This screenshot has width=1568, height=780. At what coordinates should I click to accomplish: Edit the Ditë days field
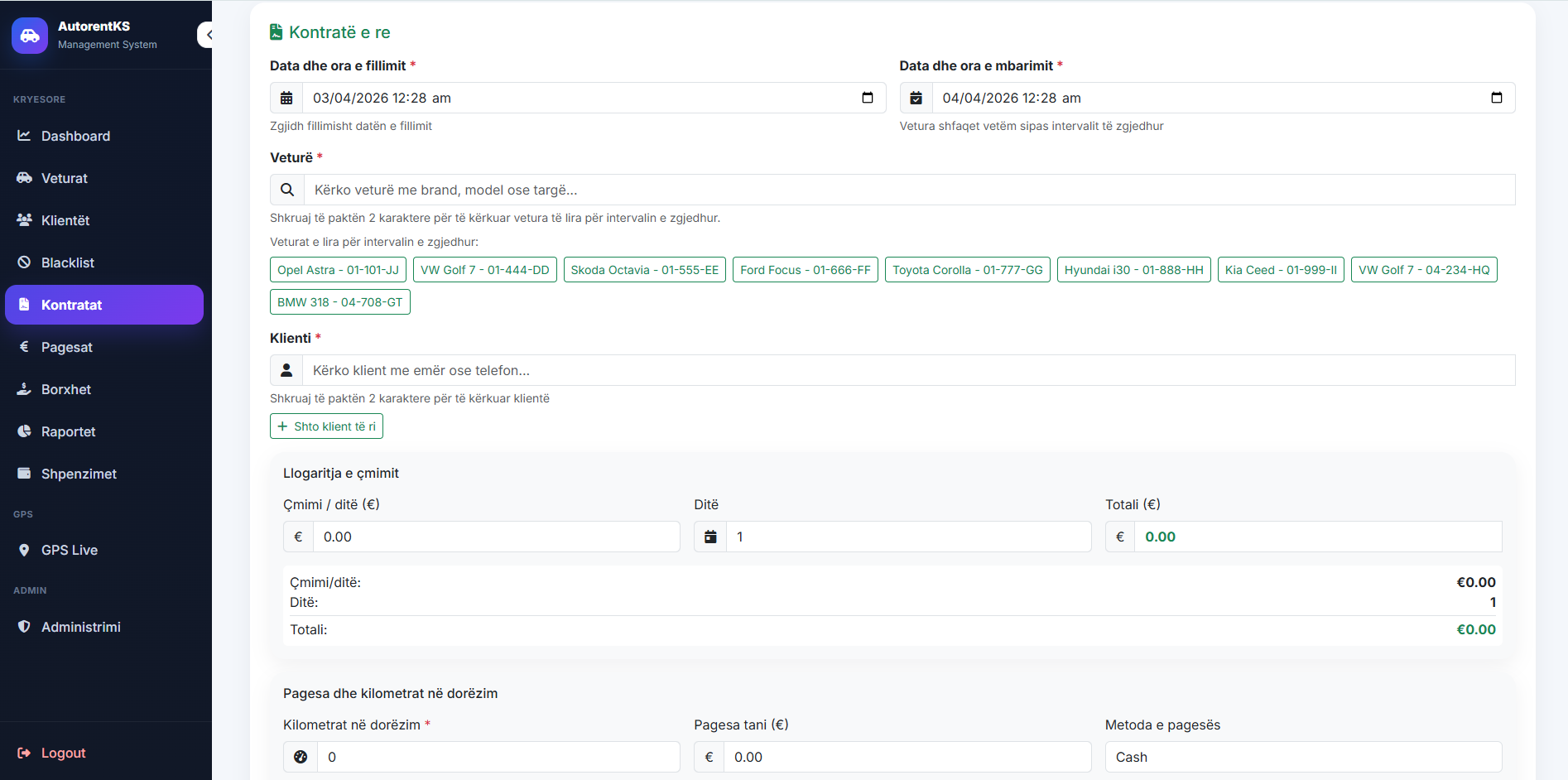[x=909, y=537]
